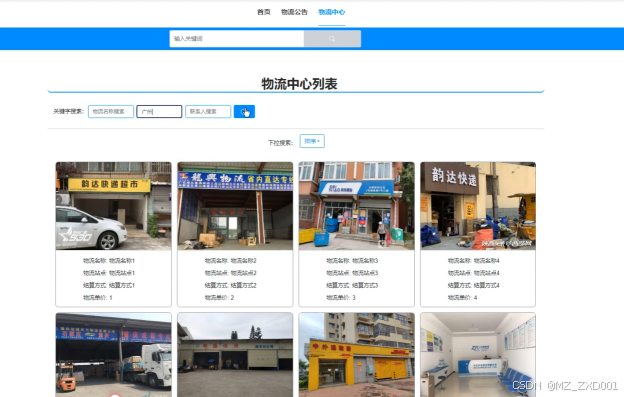Click text 物流单价: 2
Viewport: 624px width, 397px height.
(219, 298)
